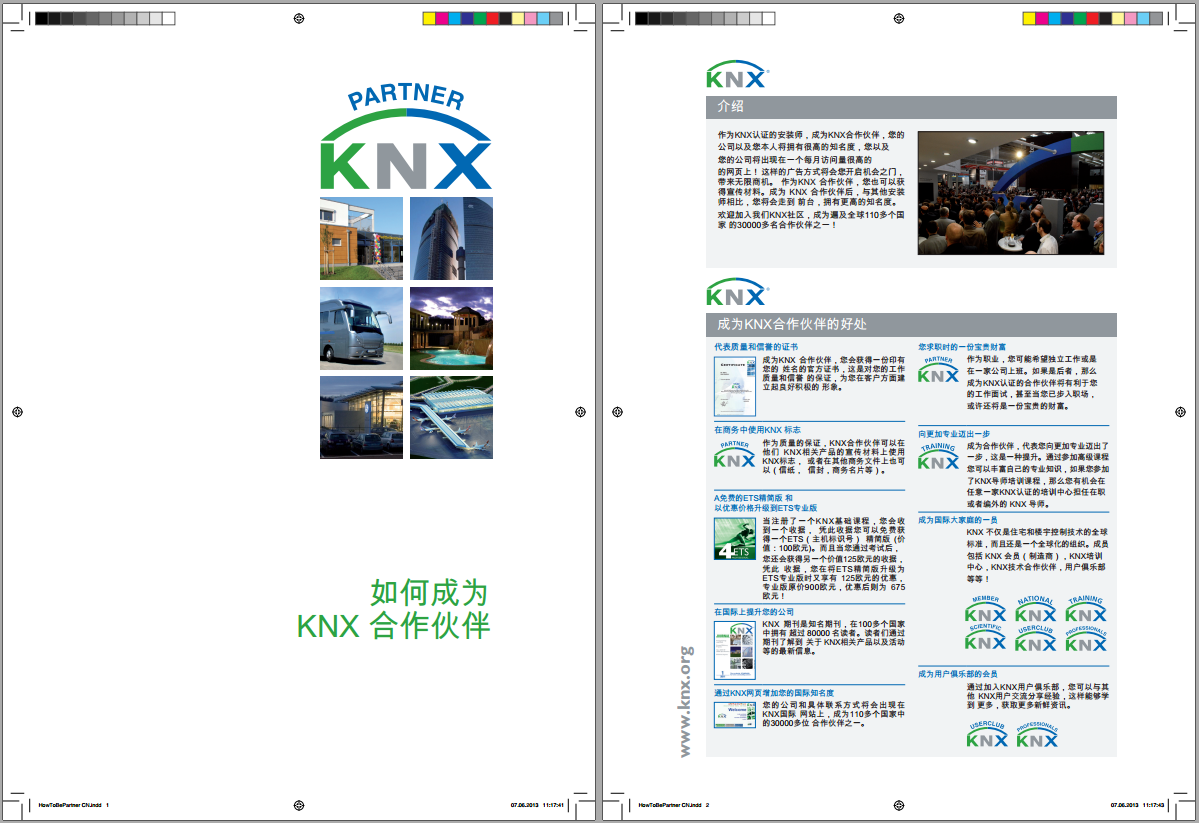Click the green cover title 如何成为 KNX 合作伙伴
Screen dimensions: 1199x823
pos(395,609)
